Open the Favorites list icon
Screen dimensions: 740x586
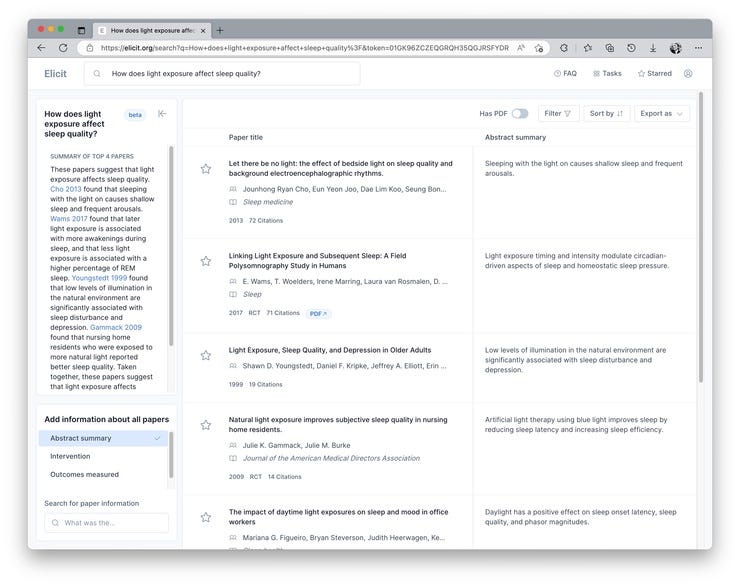[x=588, y=48]
